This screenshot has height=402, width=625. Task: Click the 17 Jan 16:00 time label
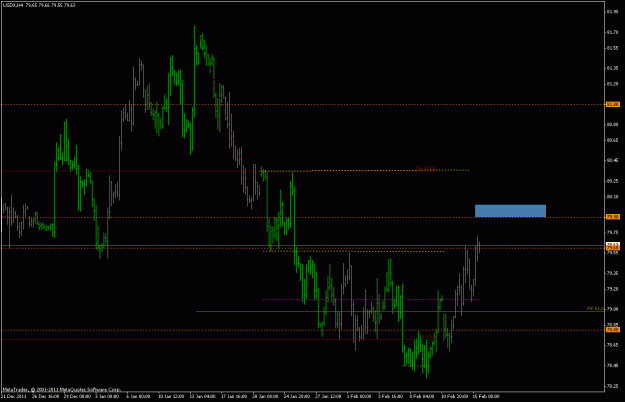pyautogui.click(x=234, y=396)
